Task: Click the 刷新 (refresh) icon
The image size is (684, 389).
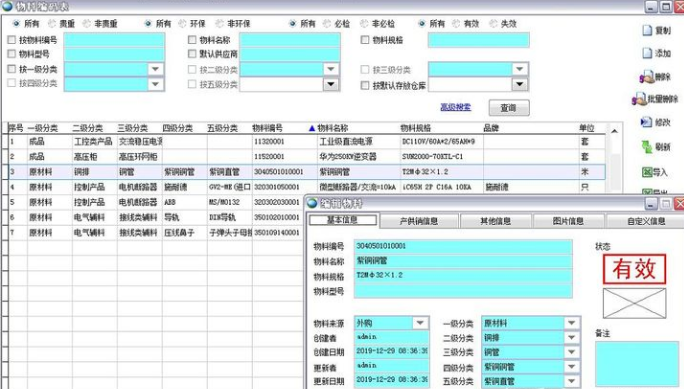Action: pyautogui.click(x=646, y=147)
